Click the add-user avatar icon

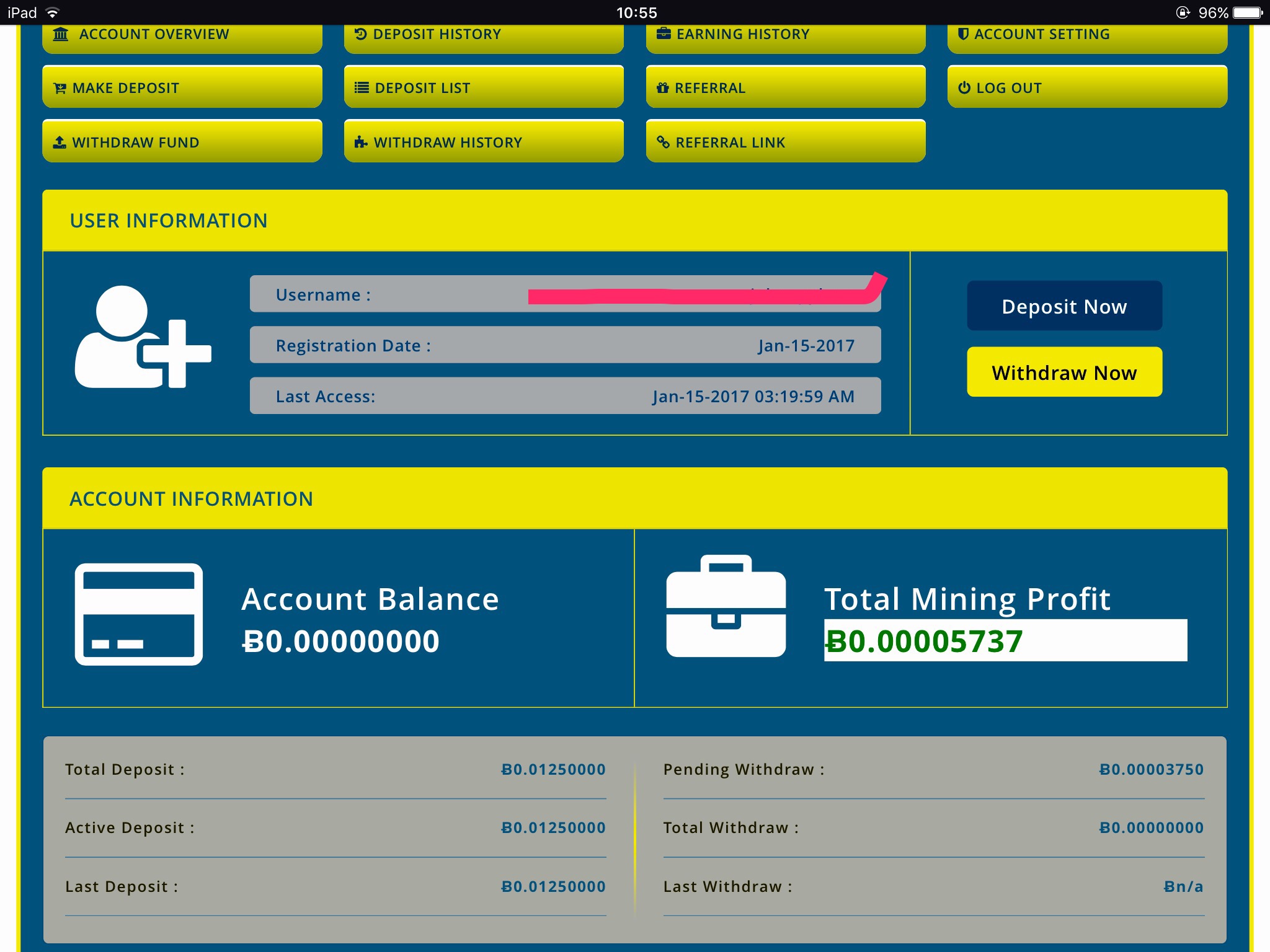[143, 338]
